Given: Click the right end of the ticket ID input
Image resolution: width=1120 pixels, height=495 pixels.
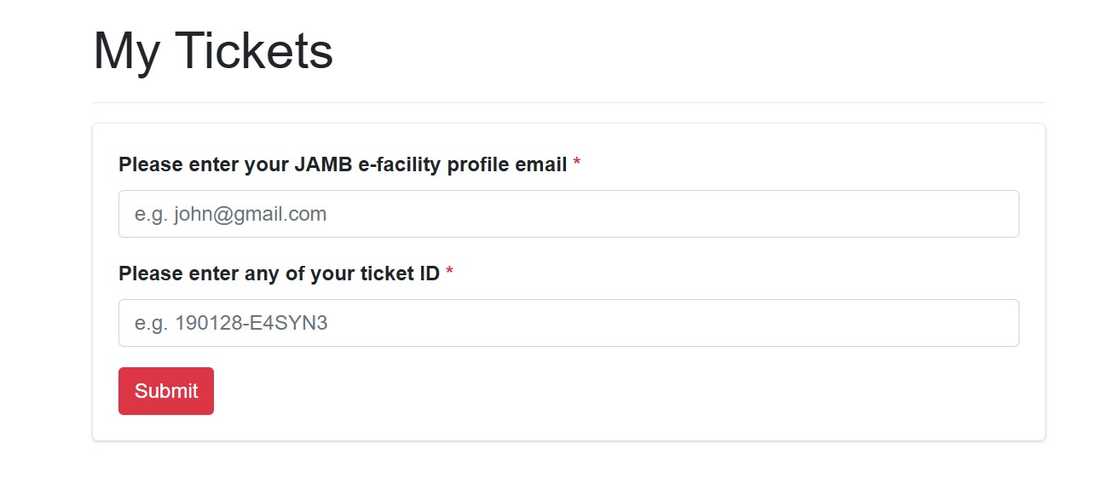Looking at the screenshot, I should 1000,323.
